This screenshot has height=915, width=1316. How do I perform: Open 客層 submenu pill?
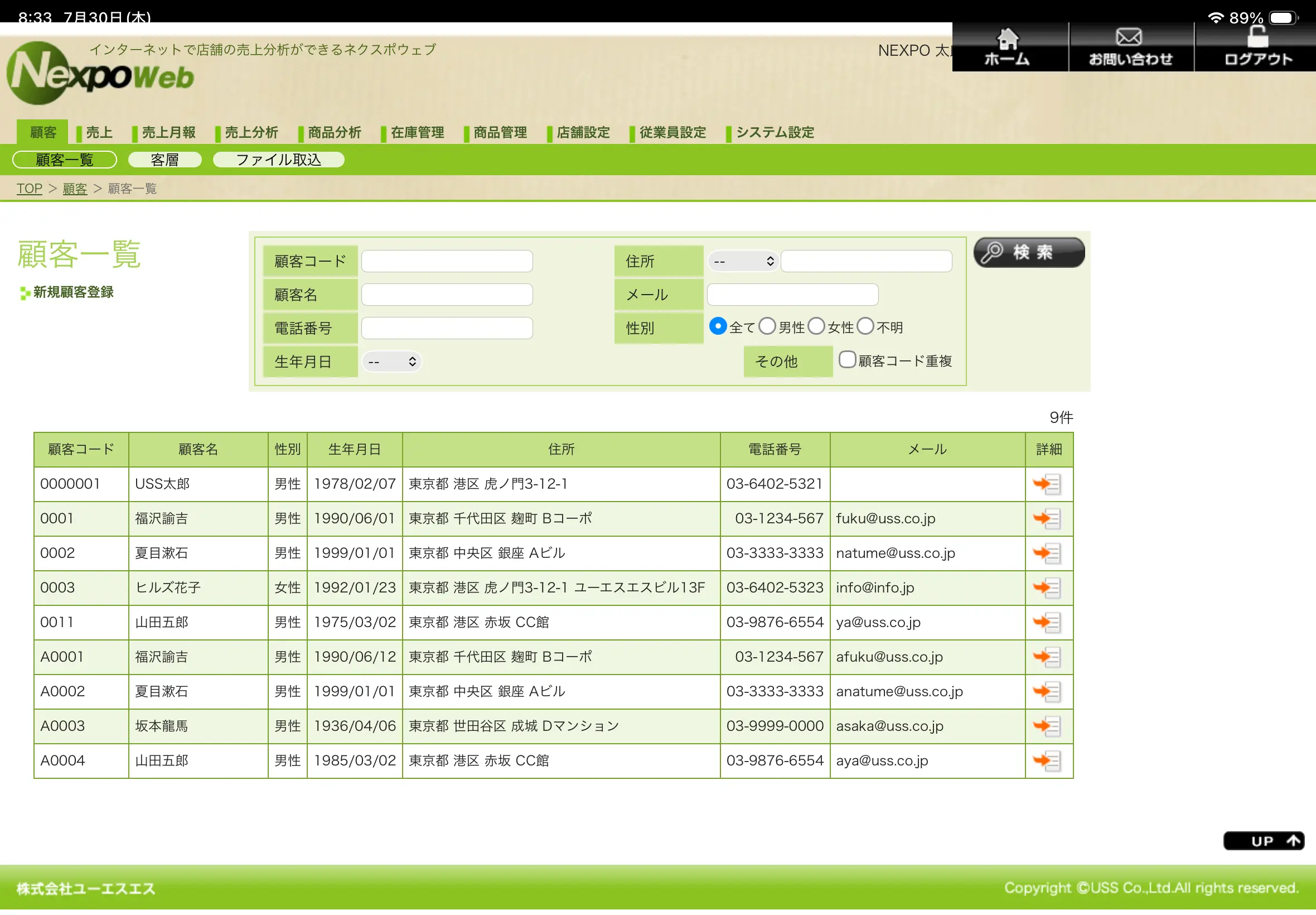point(165,160)
